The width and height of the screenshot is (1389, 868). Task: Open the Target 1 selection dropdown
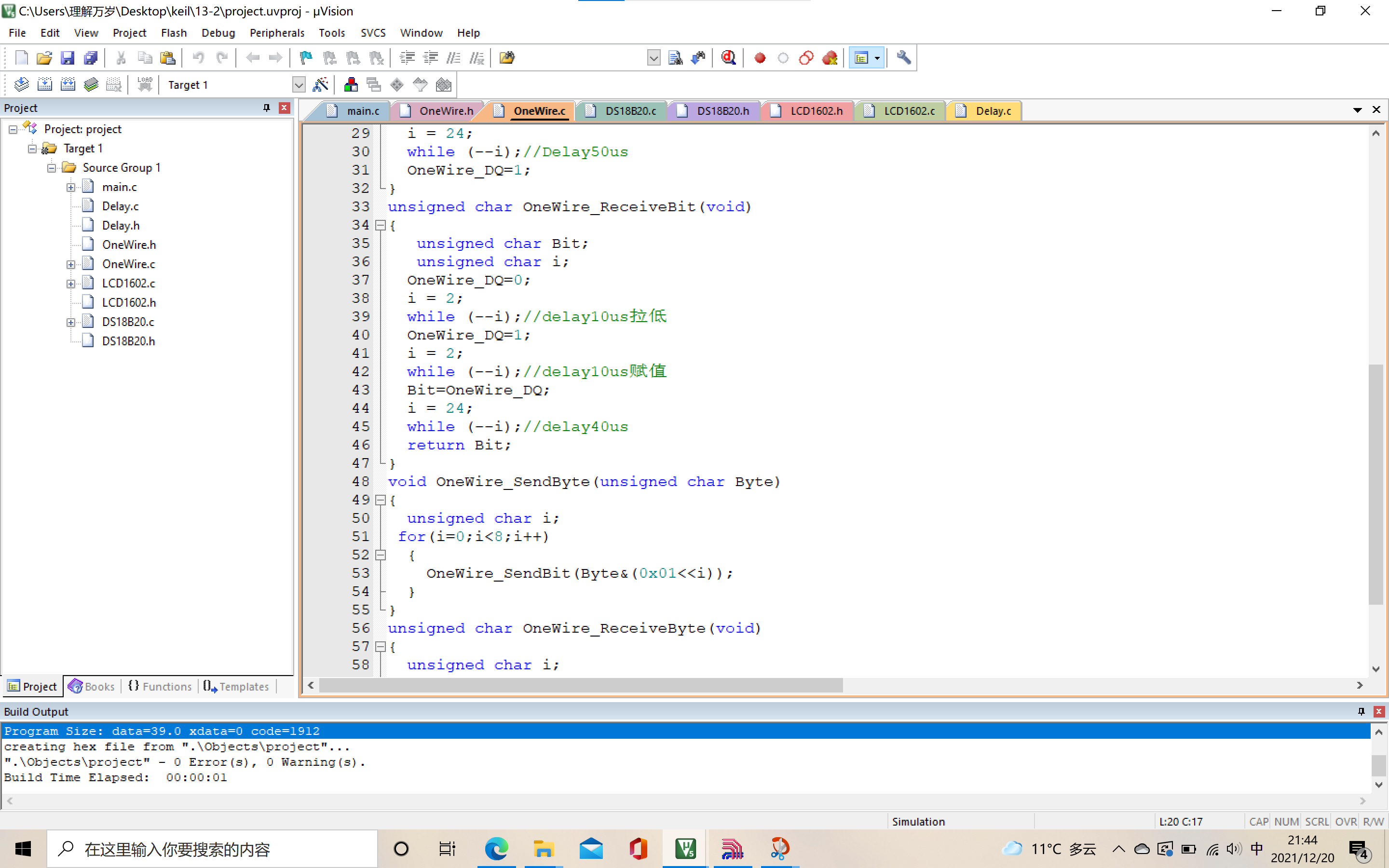(x=299, y=85)
